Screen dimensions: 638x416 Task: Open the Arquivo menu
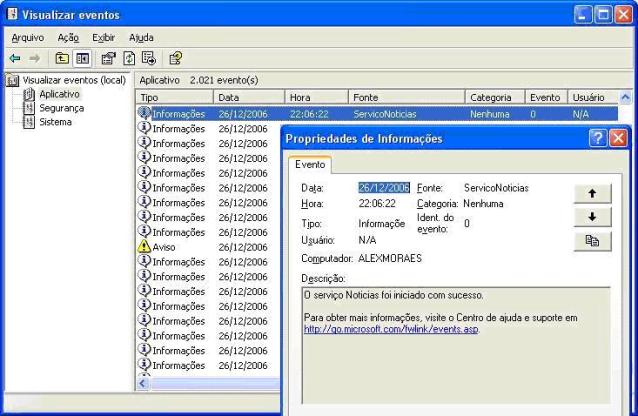tap(28, 38)
